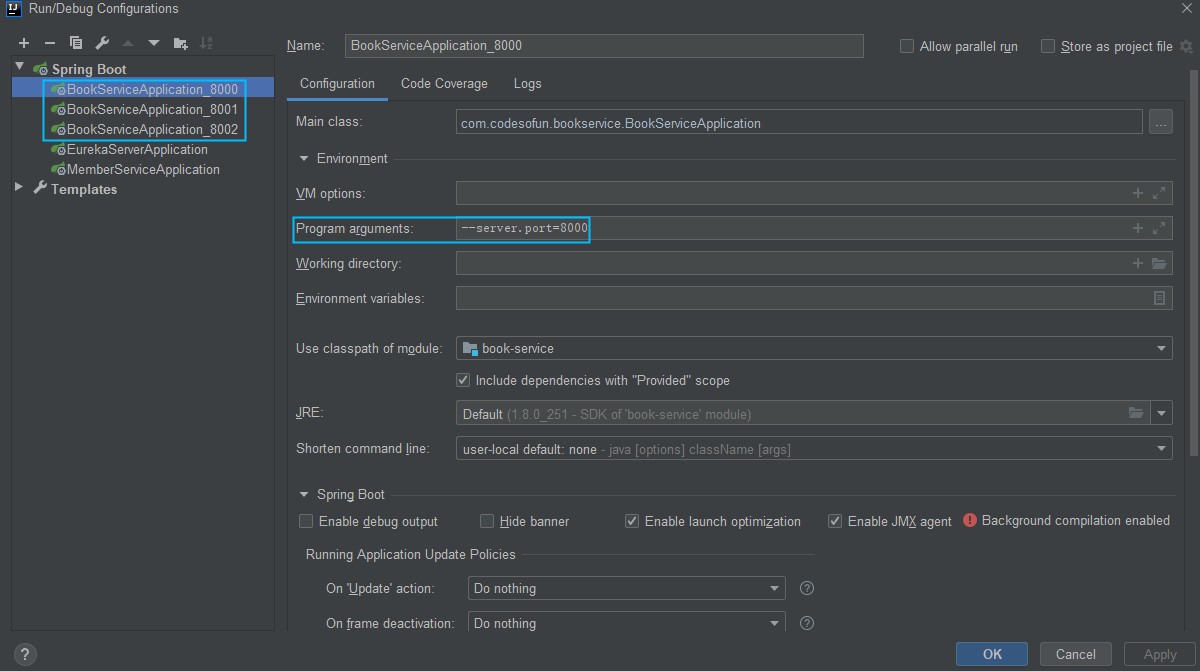Click the browse Main class ellipsis button
The width and height of the screenshot is (1200, 671).
tap(1160, 123)
